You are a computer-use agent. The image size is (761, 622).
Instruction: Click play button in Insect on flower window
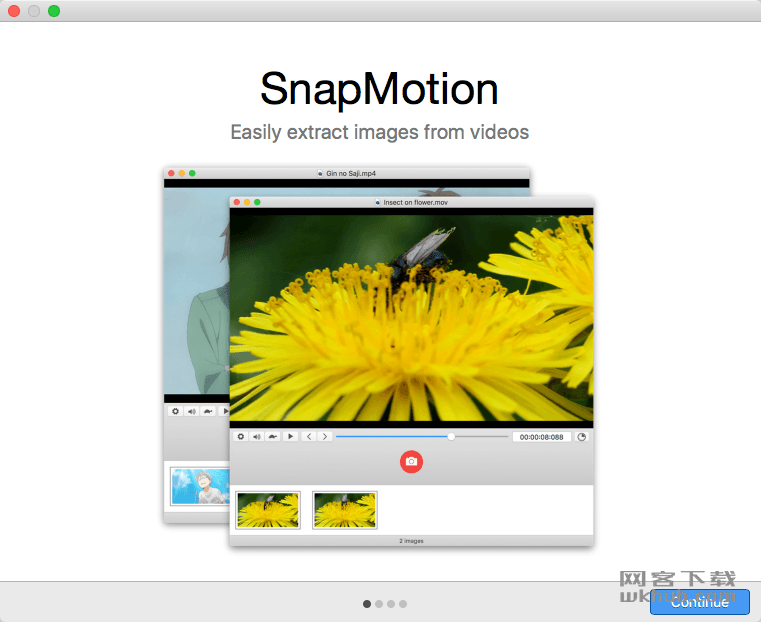pos(290,437)
